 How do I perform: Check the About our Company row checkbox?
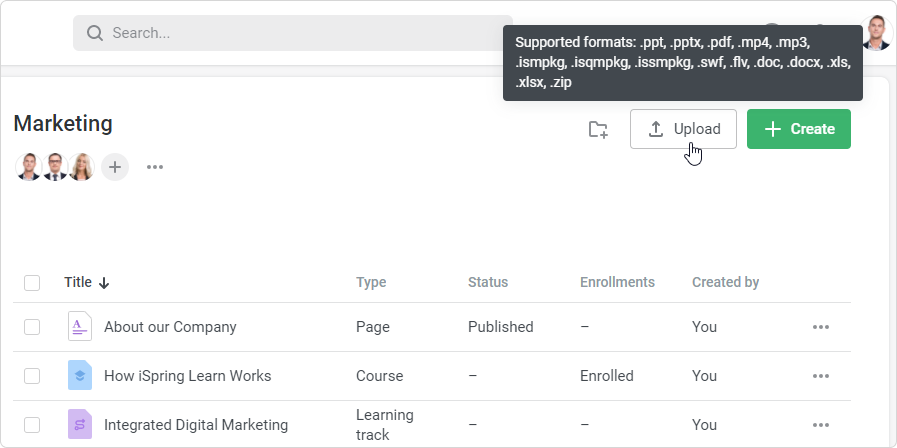(x=32, y=327)
